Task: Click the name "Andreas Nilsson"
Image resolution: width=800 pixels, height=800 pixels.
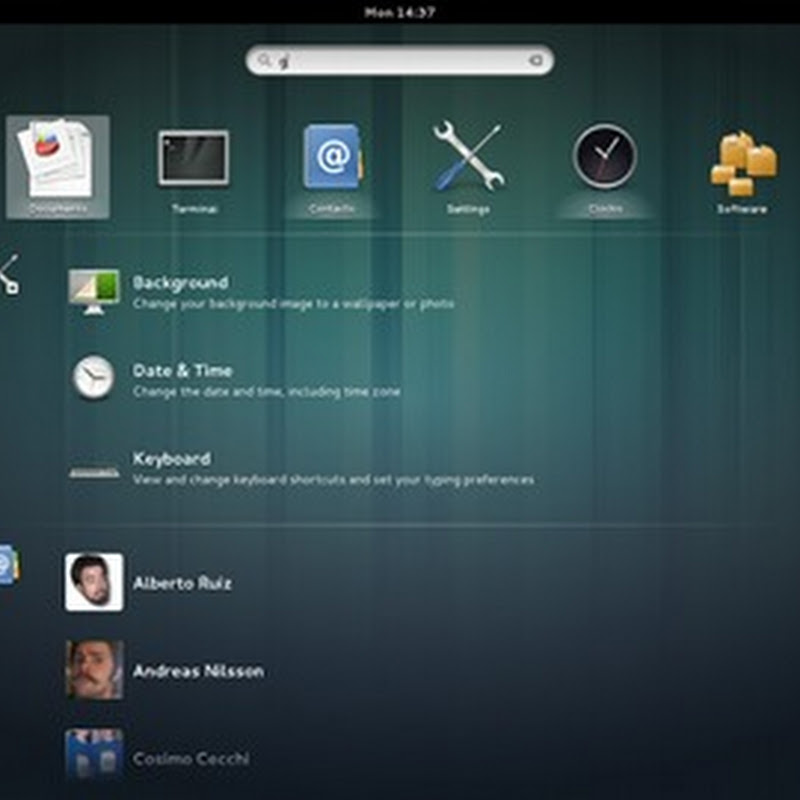Action: pos(198,671)
